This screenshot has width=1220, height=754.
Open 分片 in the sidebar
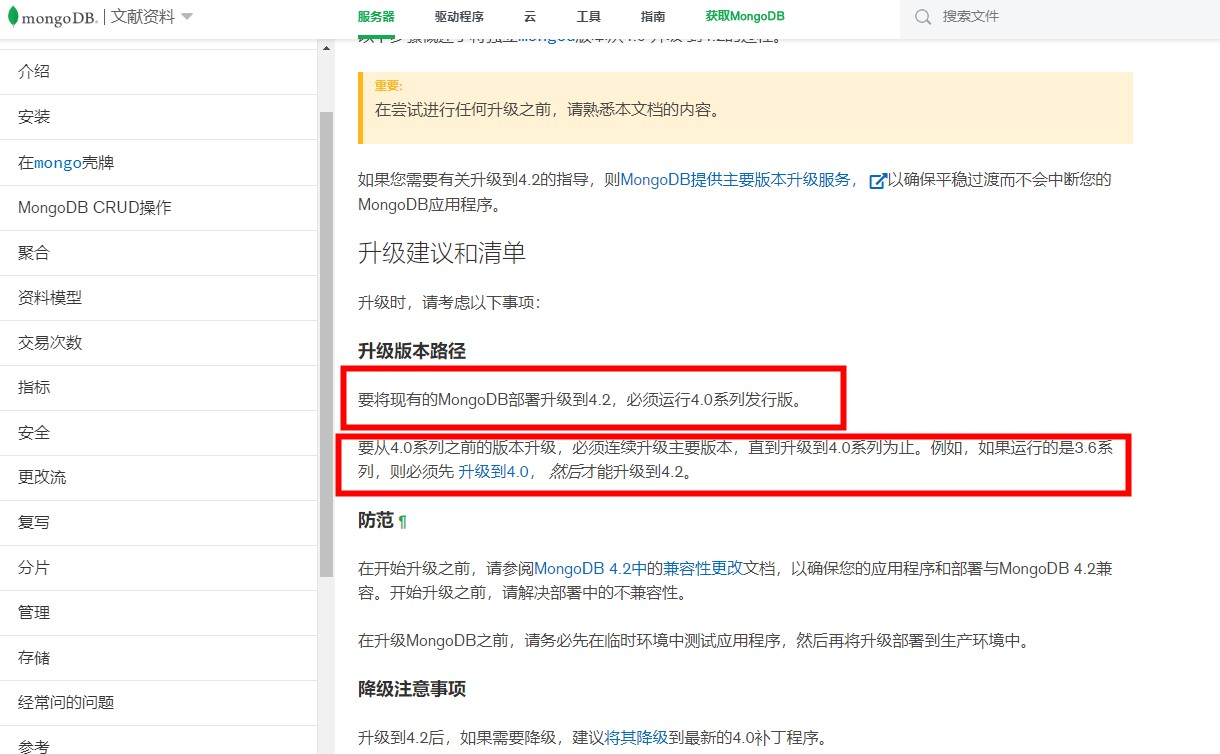pyautogui.click(x=158, y=567)
